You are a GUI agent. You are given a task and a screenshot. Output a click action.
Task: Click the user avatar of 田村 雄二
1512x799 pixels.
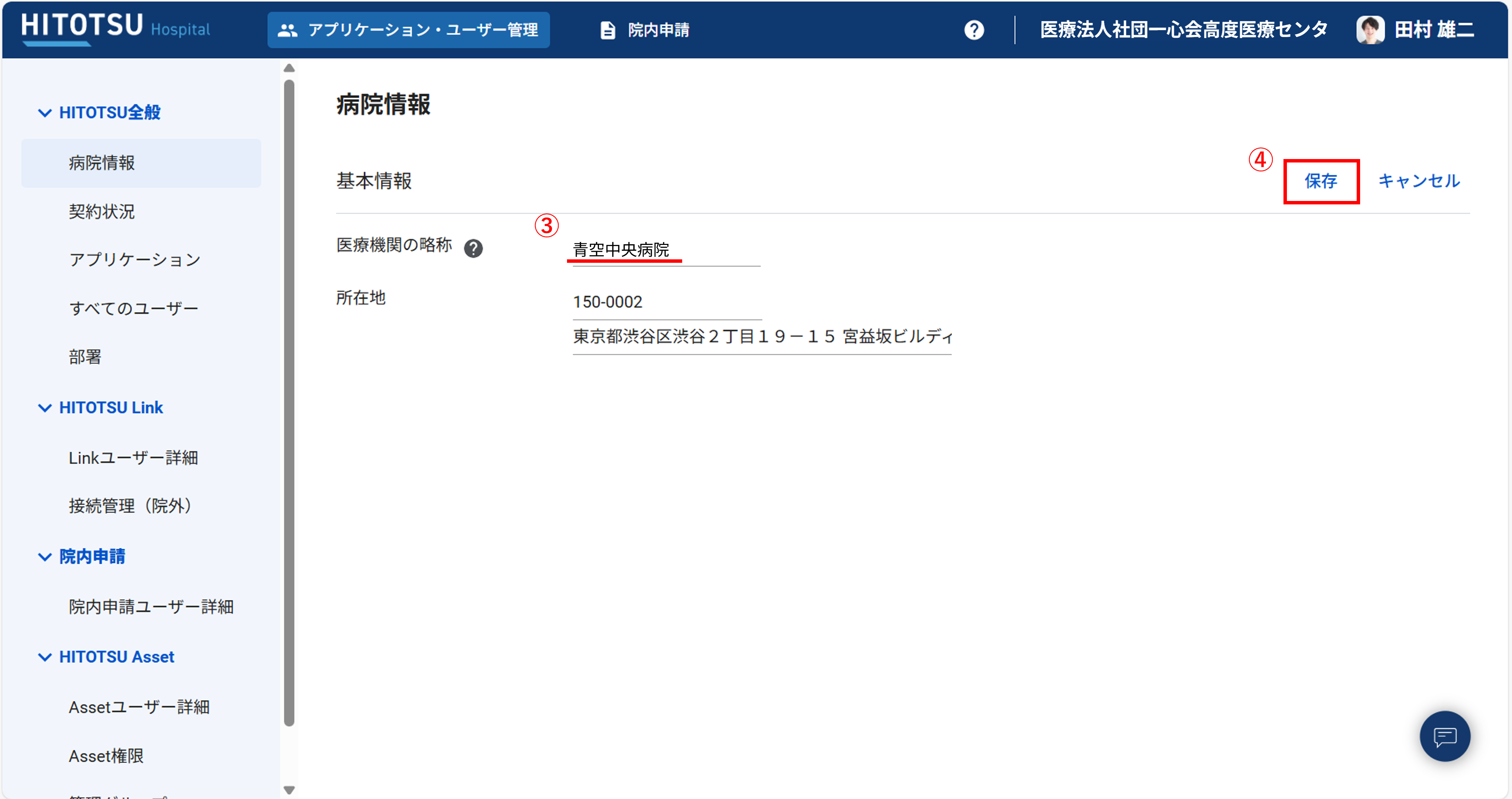[1370, 29]
